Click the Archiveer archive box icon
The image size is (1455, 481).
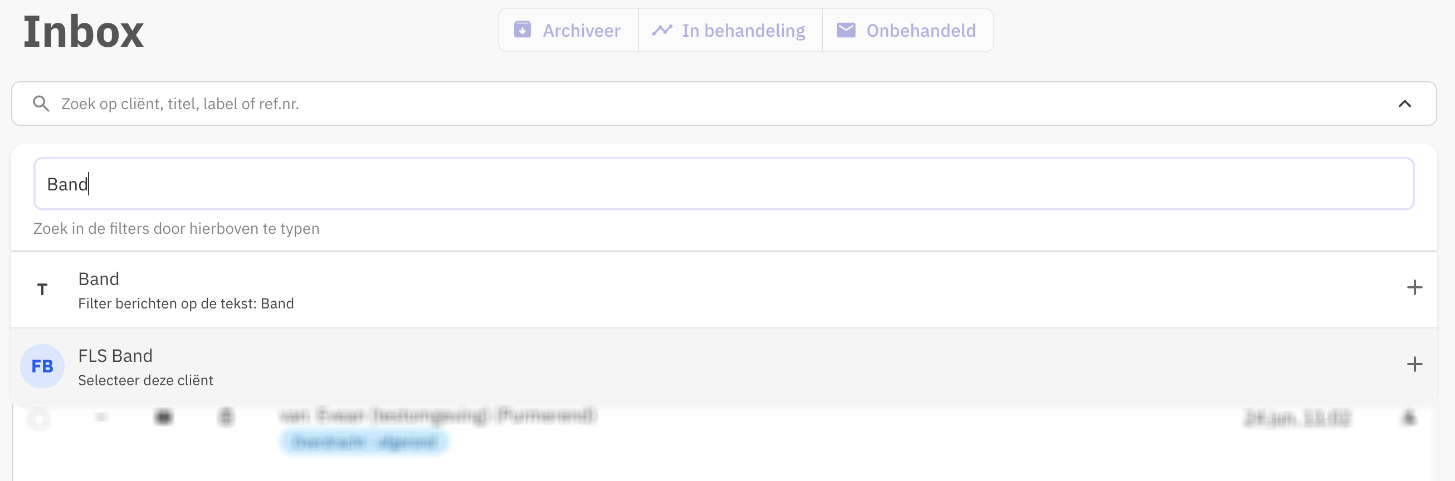pos(522,30)
